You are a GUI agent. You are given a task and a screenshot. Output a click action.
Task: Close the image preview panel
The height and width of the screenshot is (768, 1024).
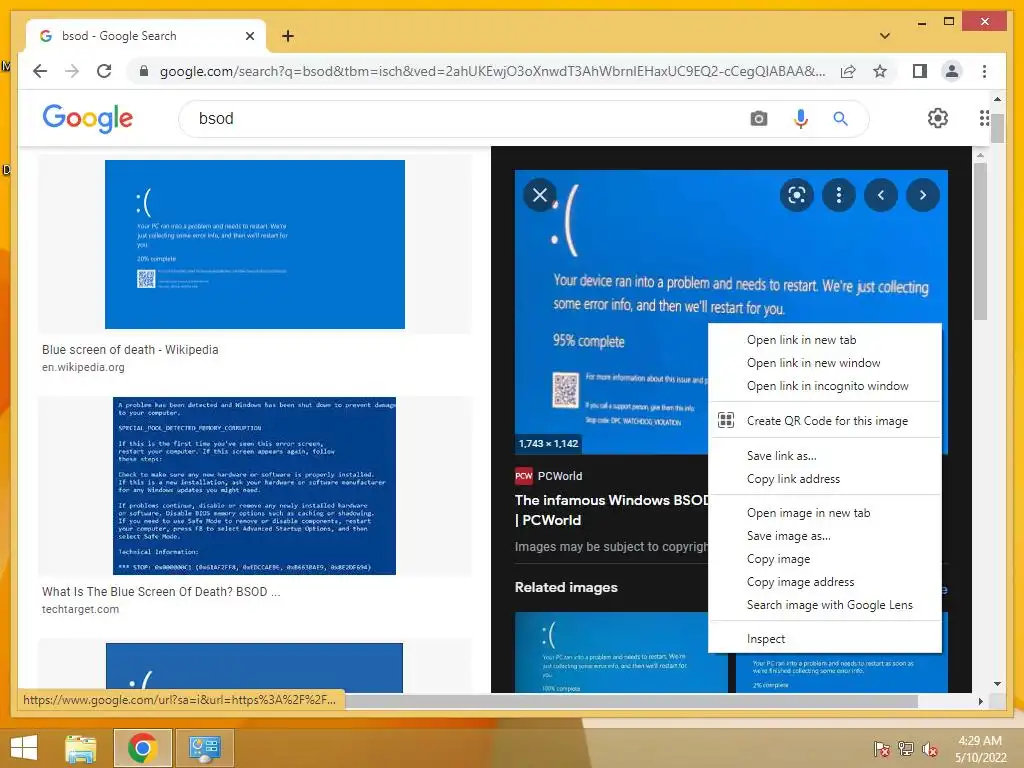pos(540,195)
